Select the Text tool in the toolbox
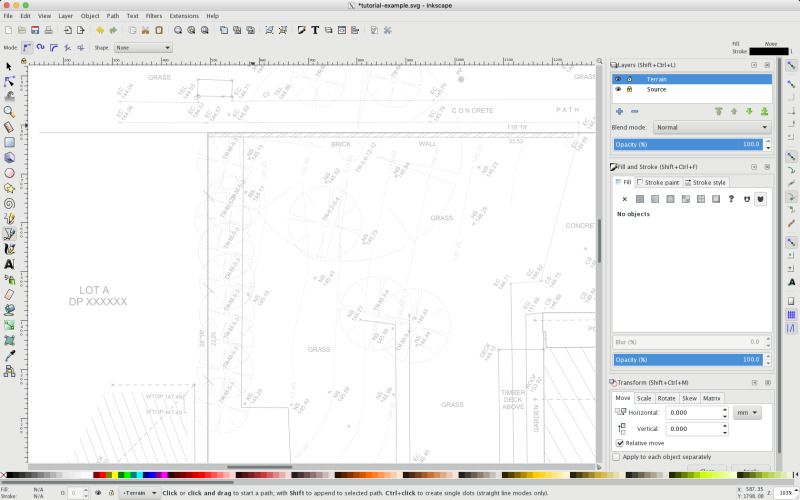800x500 pixels. [x=9, y=264]
